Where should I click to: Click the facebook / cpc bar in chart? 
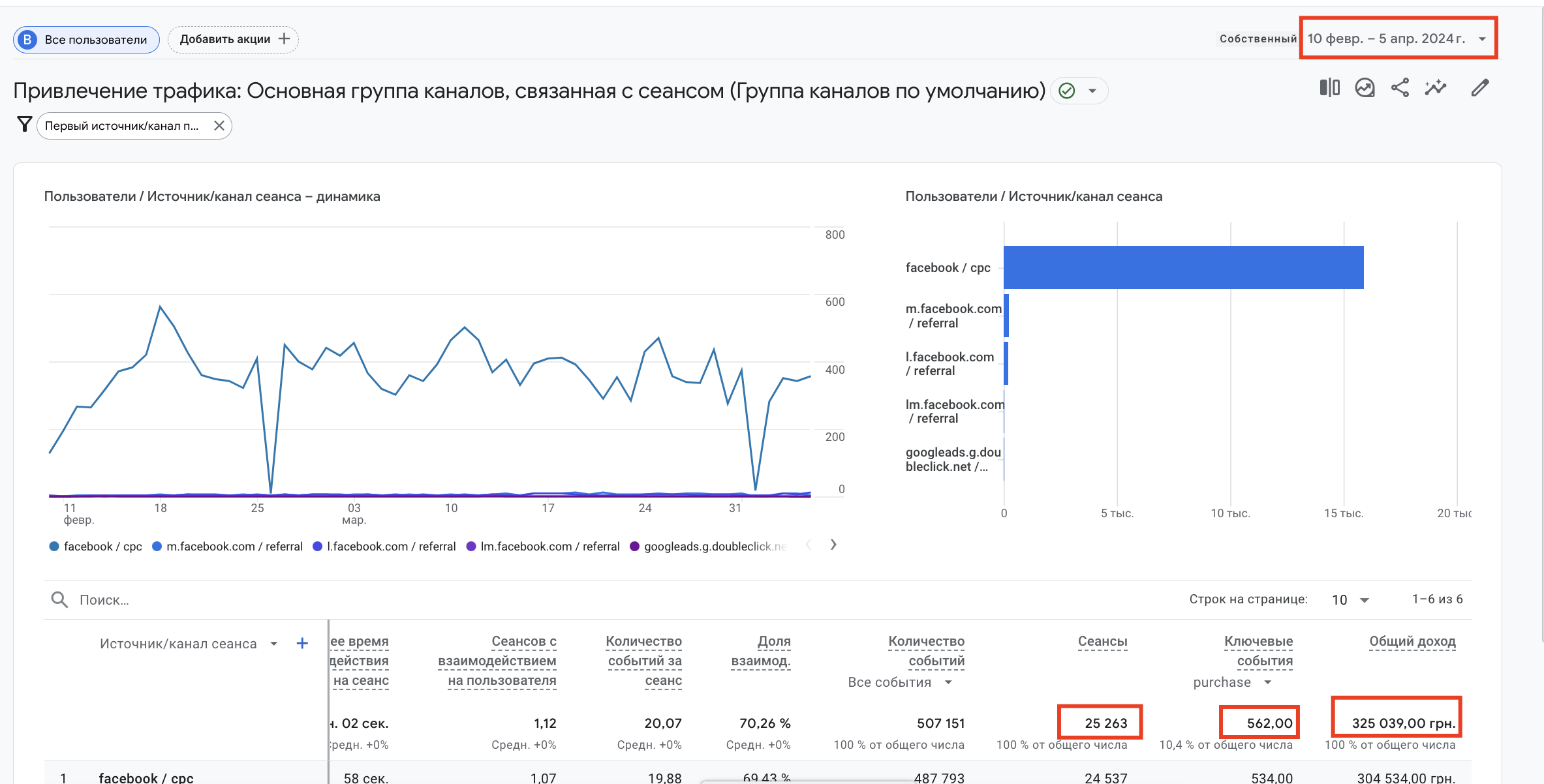[1183, 267]
